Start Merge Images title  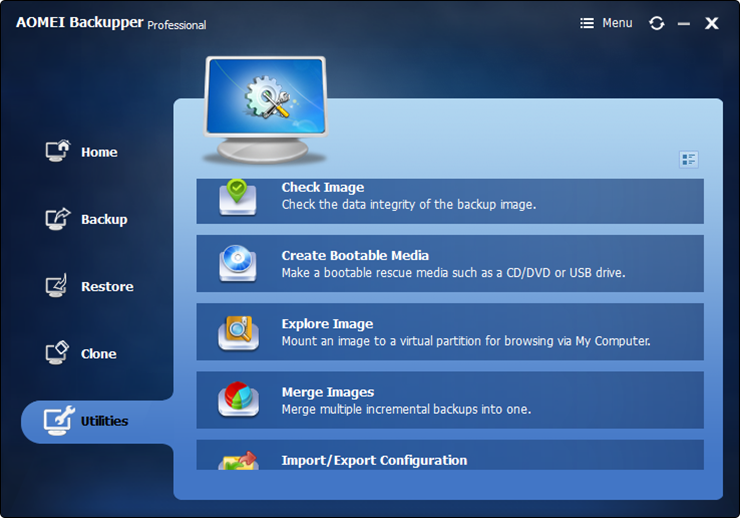(328, 392)
